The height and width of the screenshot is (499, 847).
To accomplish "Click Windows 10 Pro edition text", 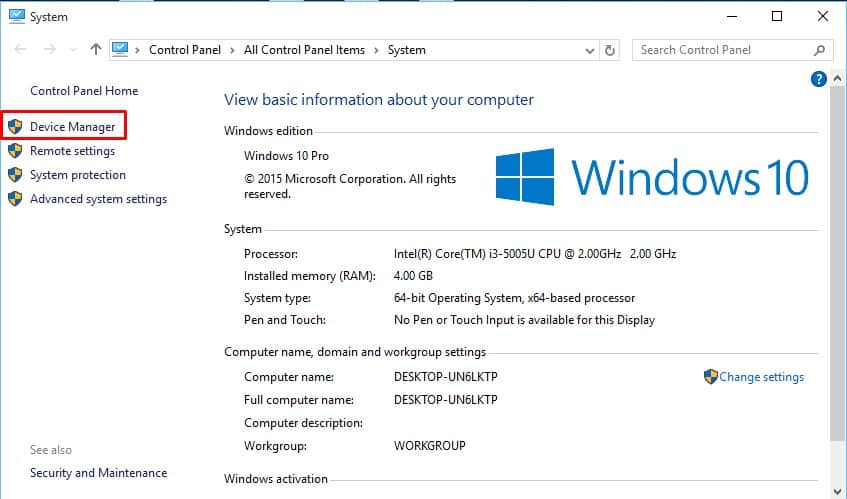I will point(286,156).
